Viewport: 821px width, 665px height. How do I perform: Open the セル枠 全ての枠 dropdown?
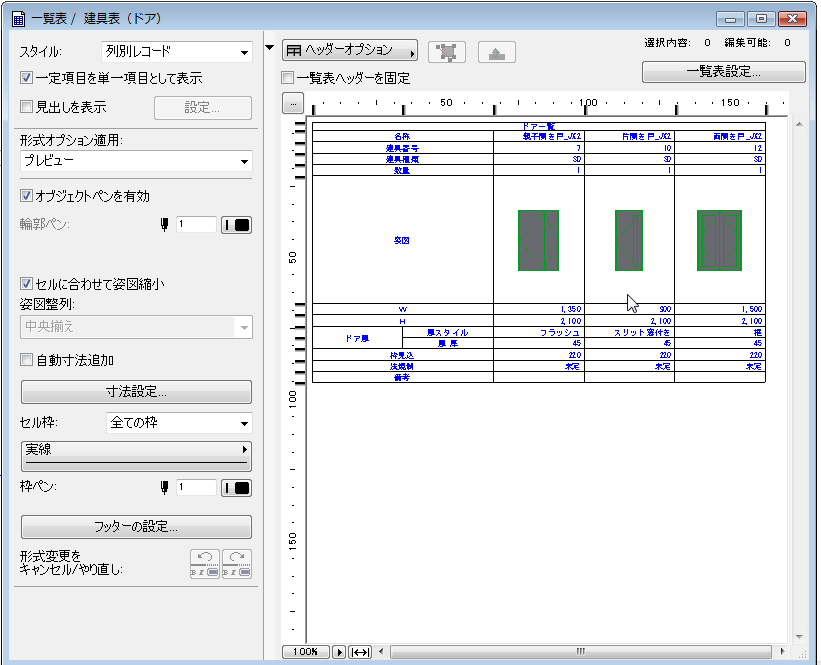click(179, 423)
